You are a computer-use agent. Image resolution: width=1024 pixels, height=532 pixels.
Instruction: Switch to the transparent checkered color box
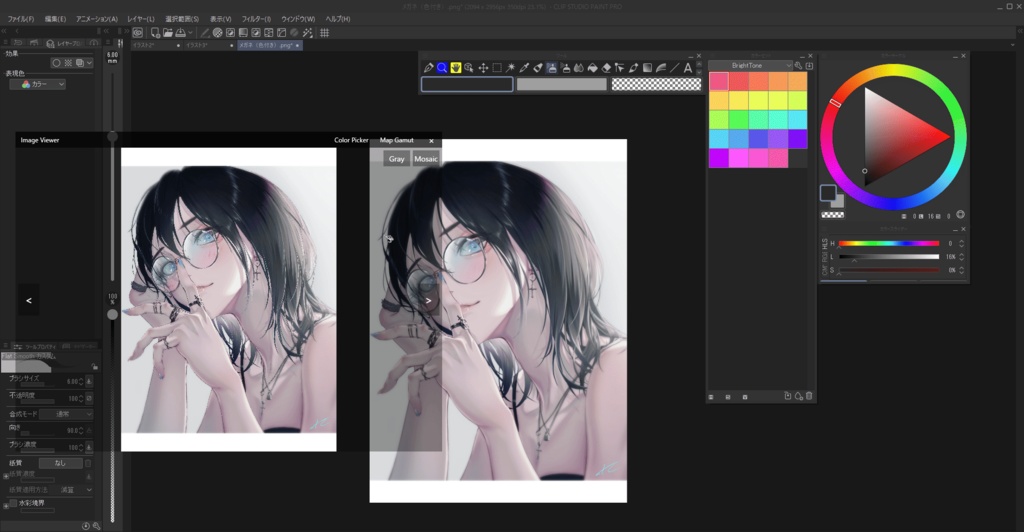pyautogui.click(x=656, y=84)
